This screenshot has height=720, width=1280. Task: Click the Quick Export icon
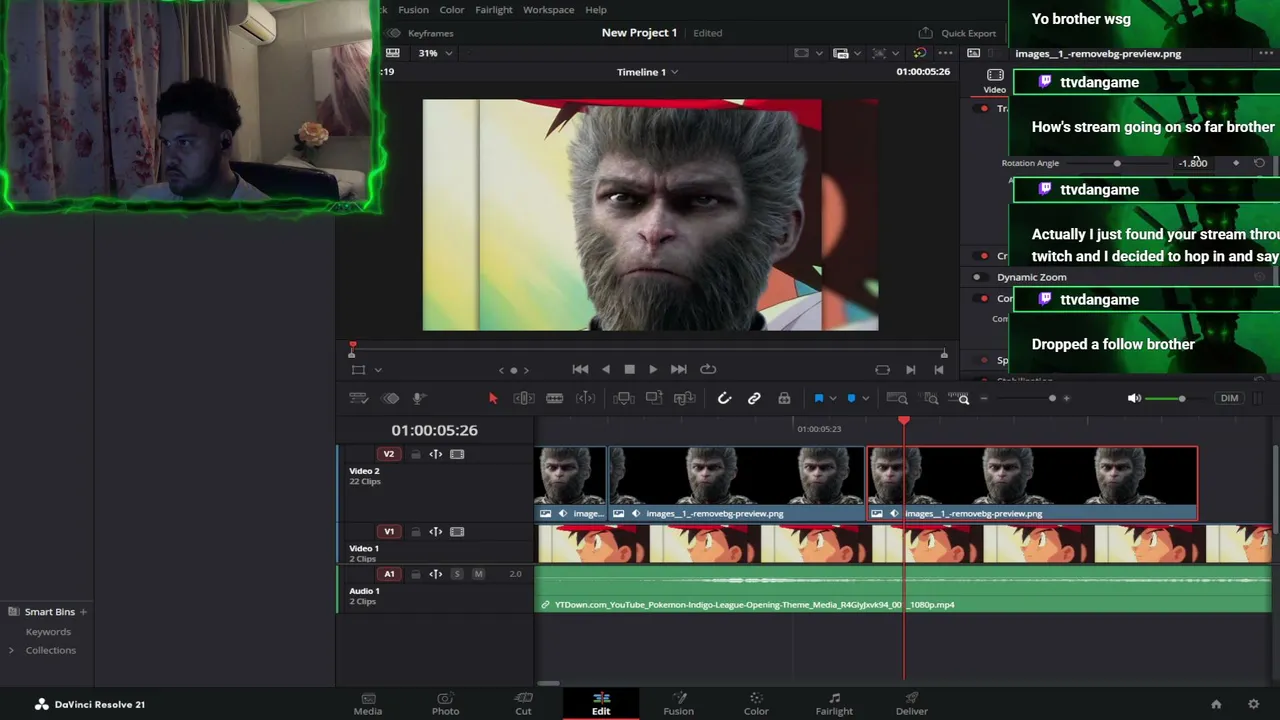tap(925, 33)
